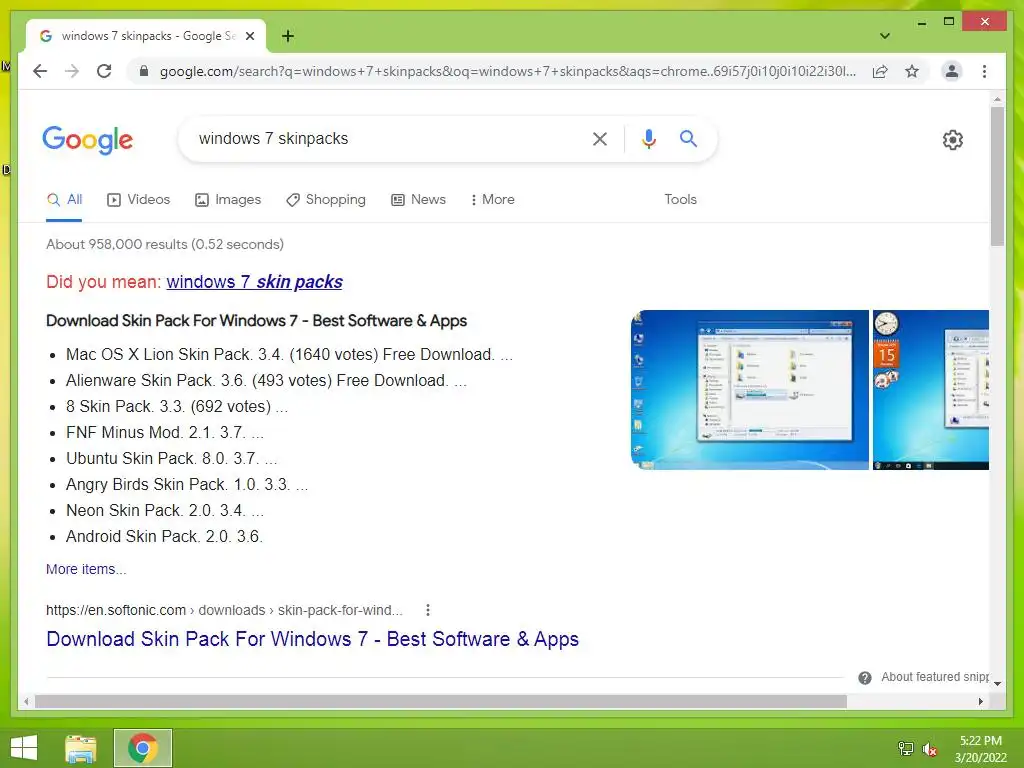Open result options three-dot menu
This screenshot has height=768, width=1024.
428,610
